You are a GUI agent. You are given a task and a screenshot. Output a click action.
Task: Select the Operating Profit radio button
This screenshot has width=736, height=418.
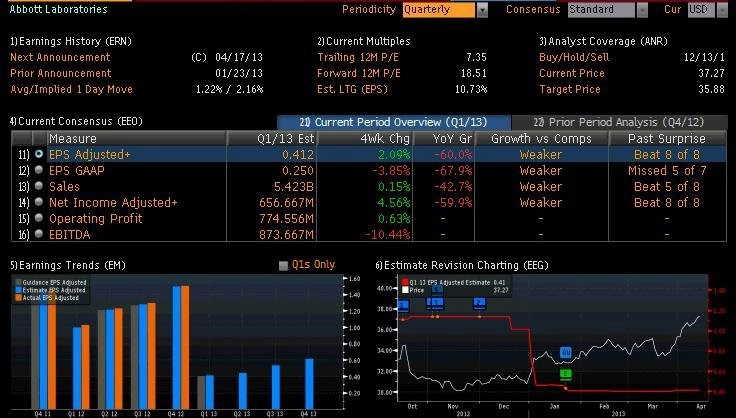pos(39,218)
